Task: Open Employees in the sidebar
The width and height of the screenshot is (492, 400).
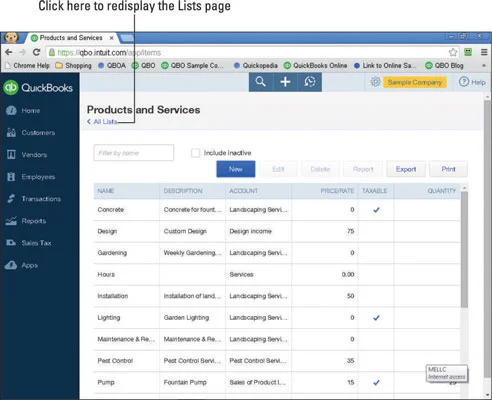Action: tap(31, 177)
